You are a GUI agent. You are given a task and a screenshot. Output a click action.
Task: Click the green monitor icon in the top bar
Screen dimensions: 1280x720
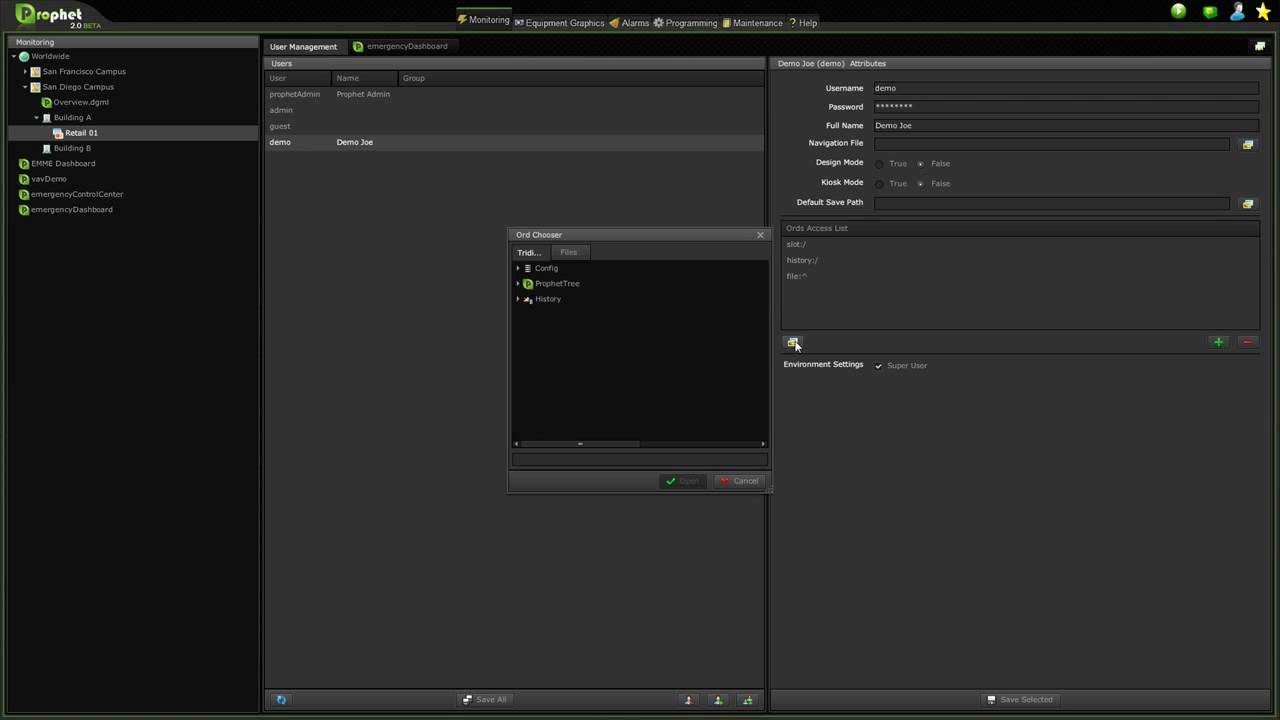[x=1210, y=11]
